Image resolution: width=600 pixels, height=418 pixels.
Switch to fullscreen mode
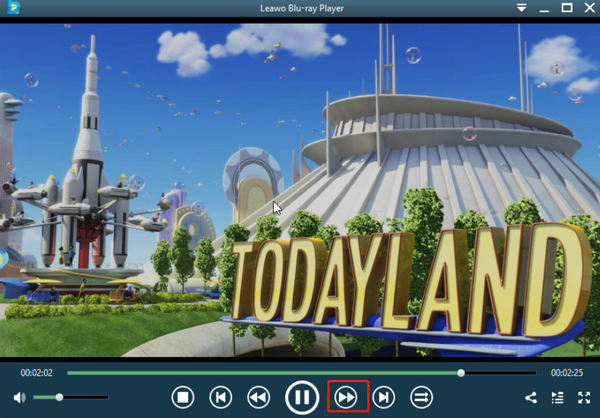[584, 398]
